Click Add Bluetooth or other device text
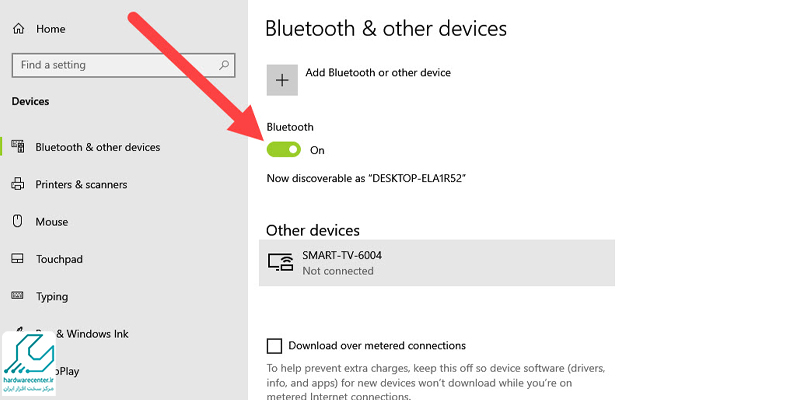800x400 pixels. pyautogui.click(x=378, y=72)
